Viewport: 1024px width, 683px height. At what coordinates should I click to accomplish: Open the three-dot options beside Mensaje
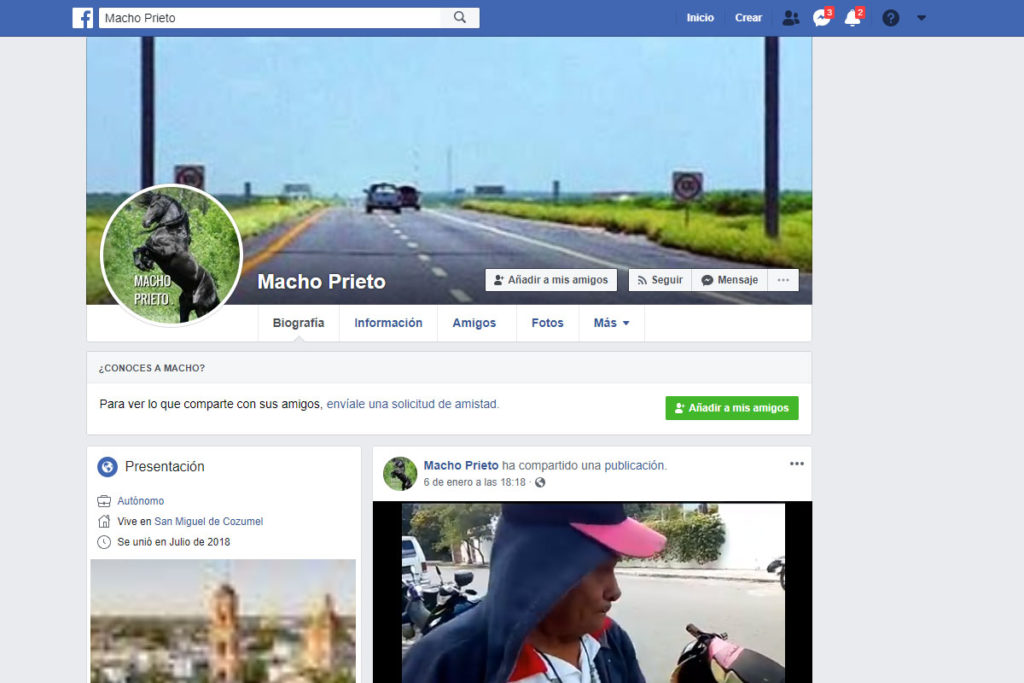(x=783, y=279)
